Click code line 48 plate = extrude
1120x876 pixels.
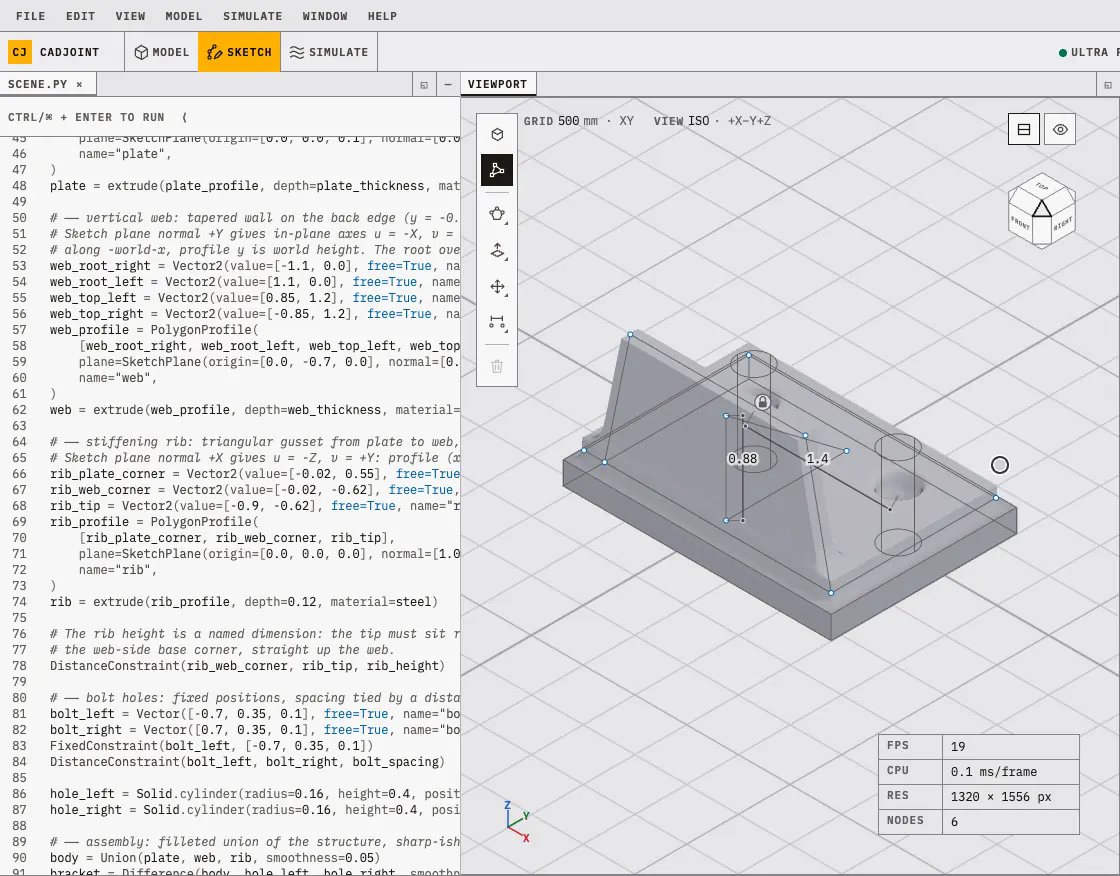pos(255,186)
